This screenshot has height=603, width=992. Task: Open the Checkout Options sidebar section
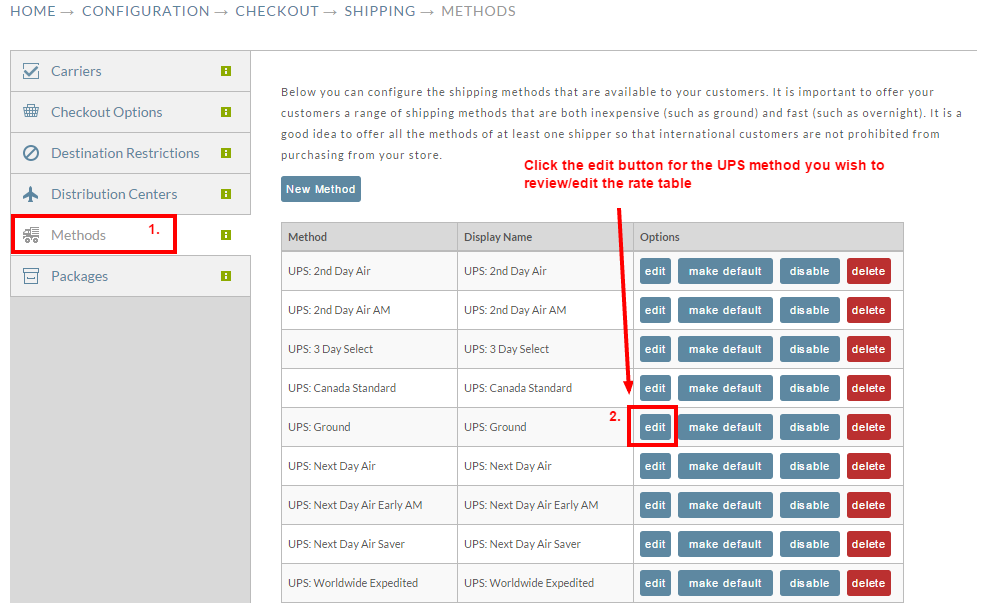click(x=130, y=112)
